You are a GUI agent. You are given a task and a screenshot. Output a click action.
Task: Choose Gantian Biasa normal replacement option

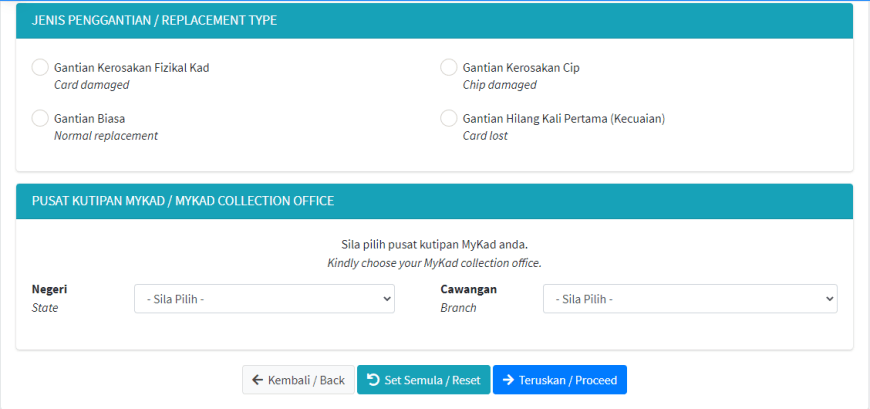(x=40, y=118)
